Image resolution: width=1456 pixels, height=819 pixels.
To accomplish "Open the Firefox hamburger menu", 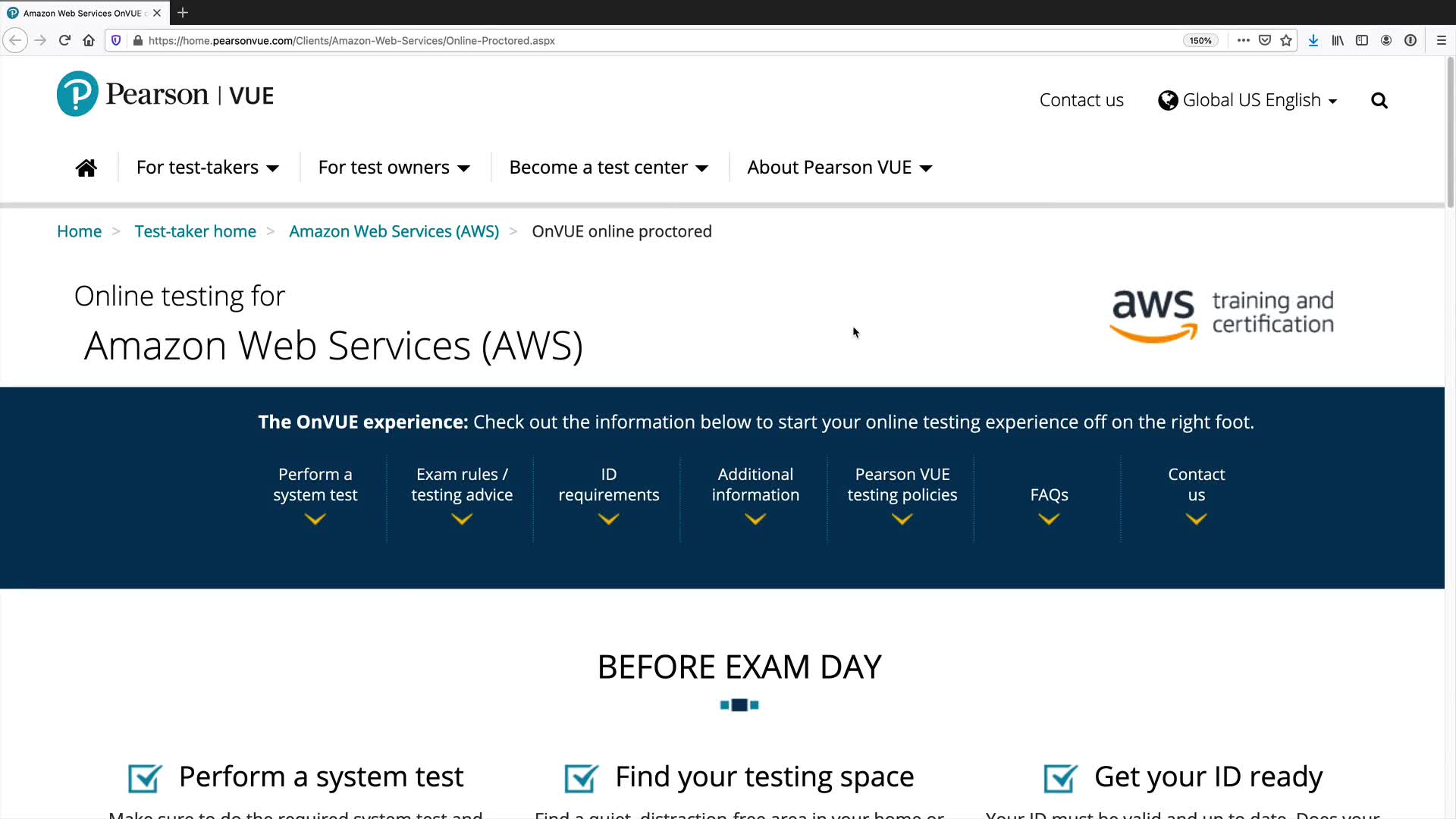I will pos(1442,41).
